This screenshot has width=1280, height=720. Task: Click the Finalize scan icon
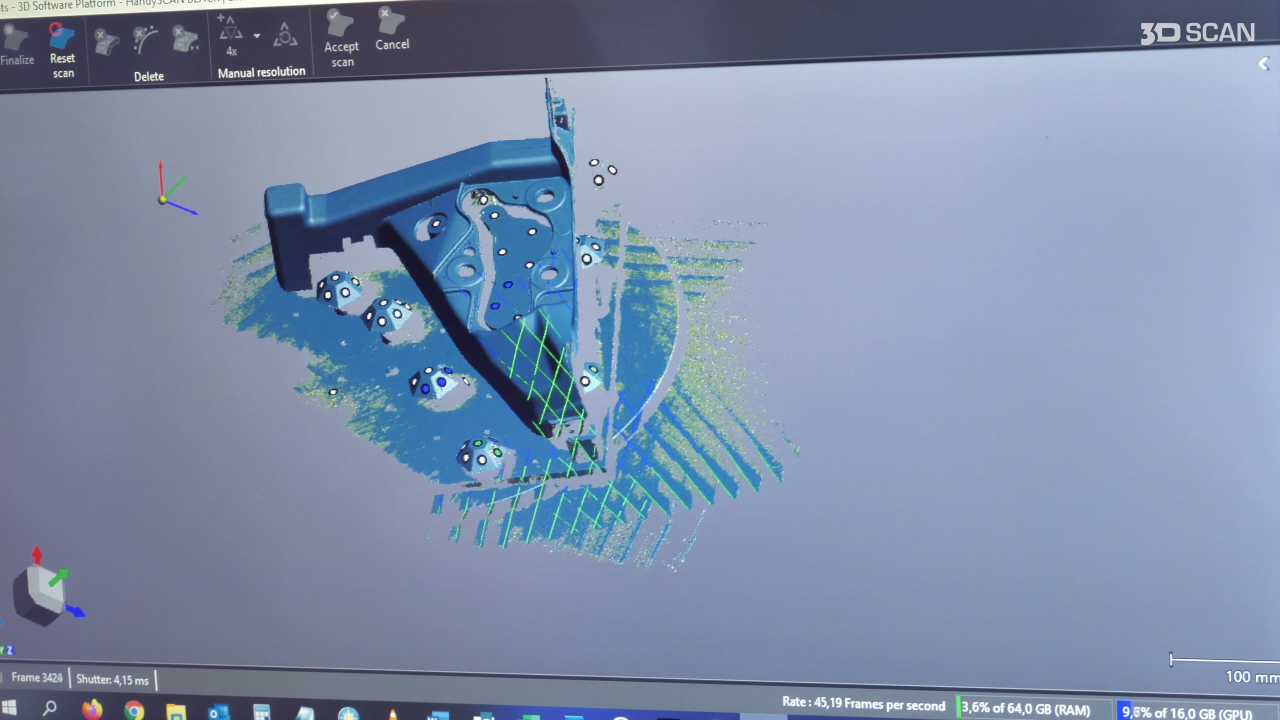(x=15, y=41)
